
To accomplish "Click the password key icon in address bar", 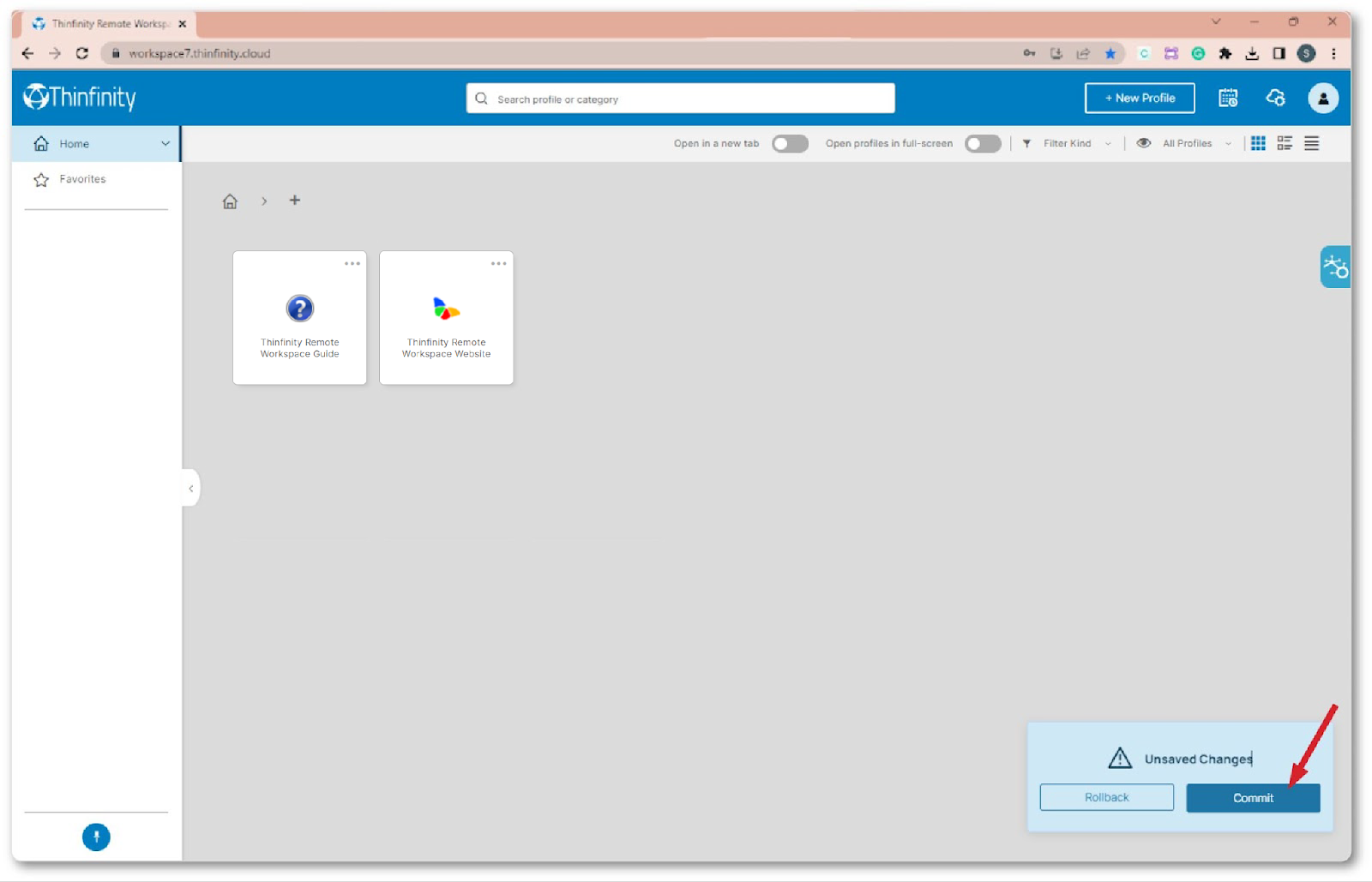I will (x=1029, y=53).
